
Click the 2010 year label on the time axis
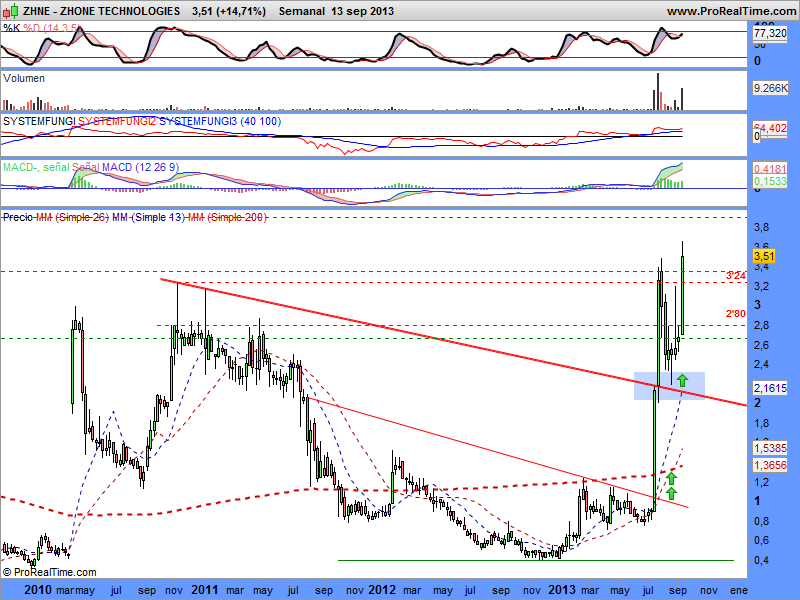pos(38,590)
